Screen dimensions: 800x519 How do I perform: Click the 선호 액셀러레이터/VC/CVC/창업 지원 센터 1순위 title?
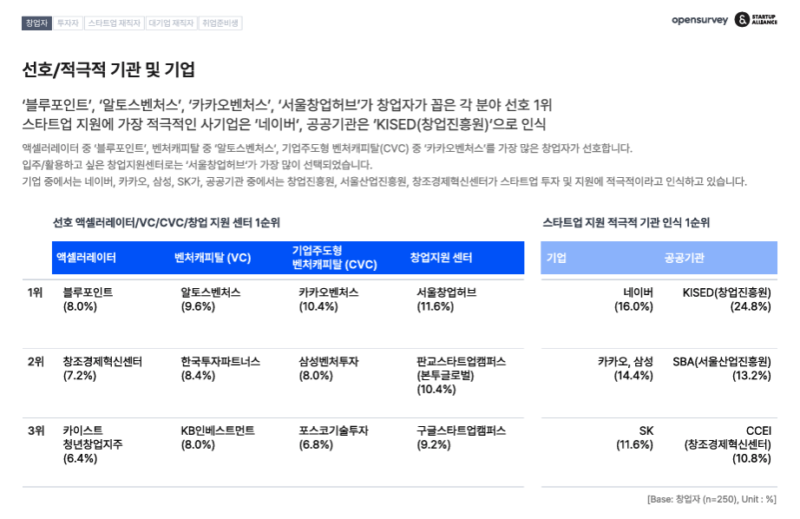click(x=166, y=223)
